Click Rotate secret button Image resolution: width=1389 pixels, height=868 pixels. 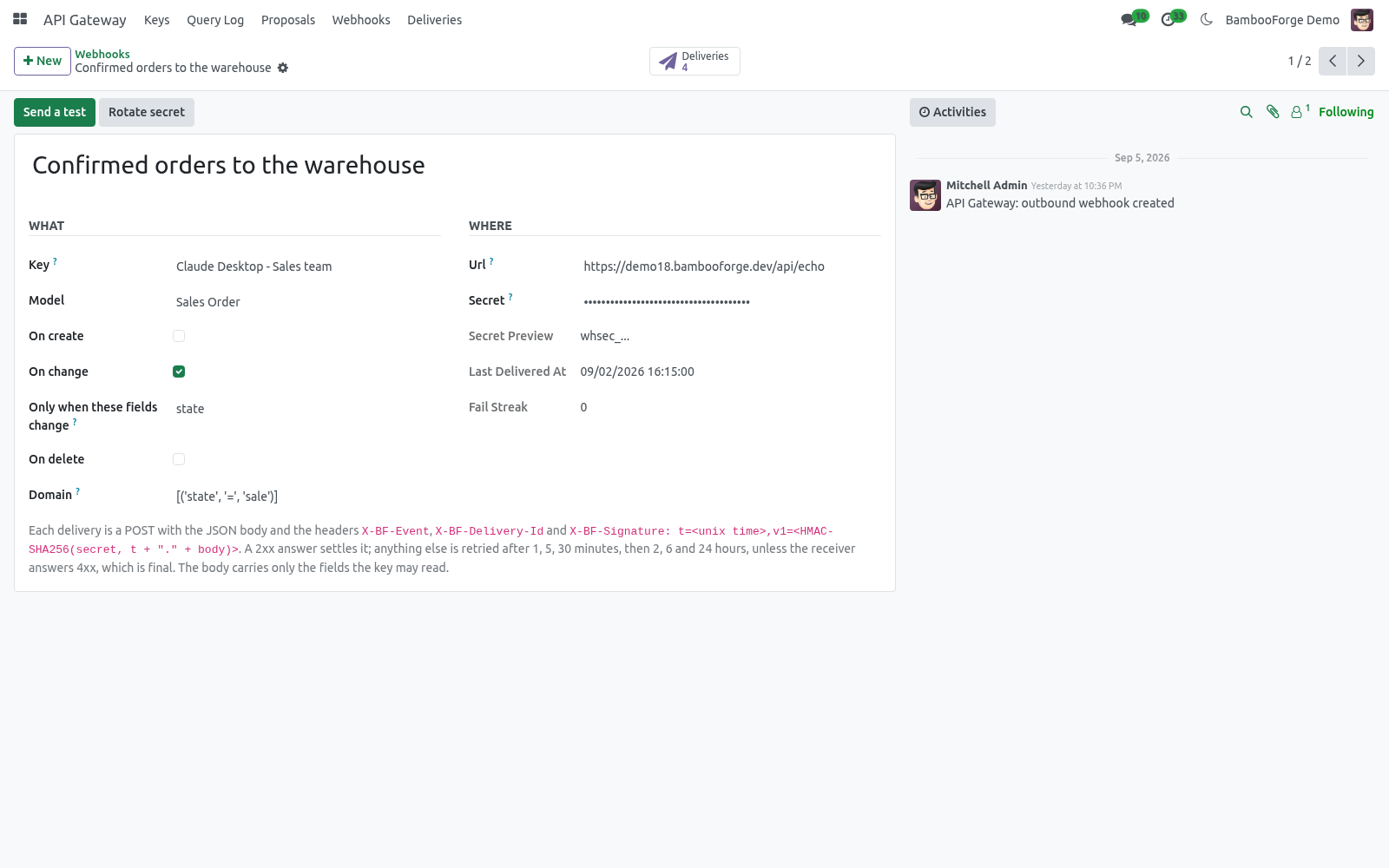click(x=147, y=112)
